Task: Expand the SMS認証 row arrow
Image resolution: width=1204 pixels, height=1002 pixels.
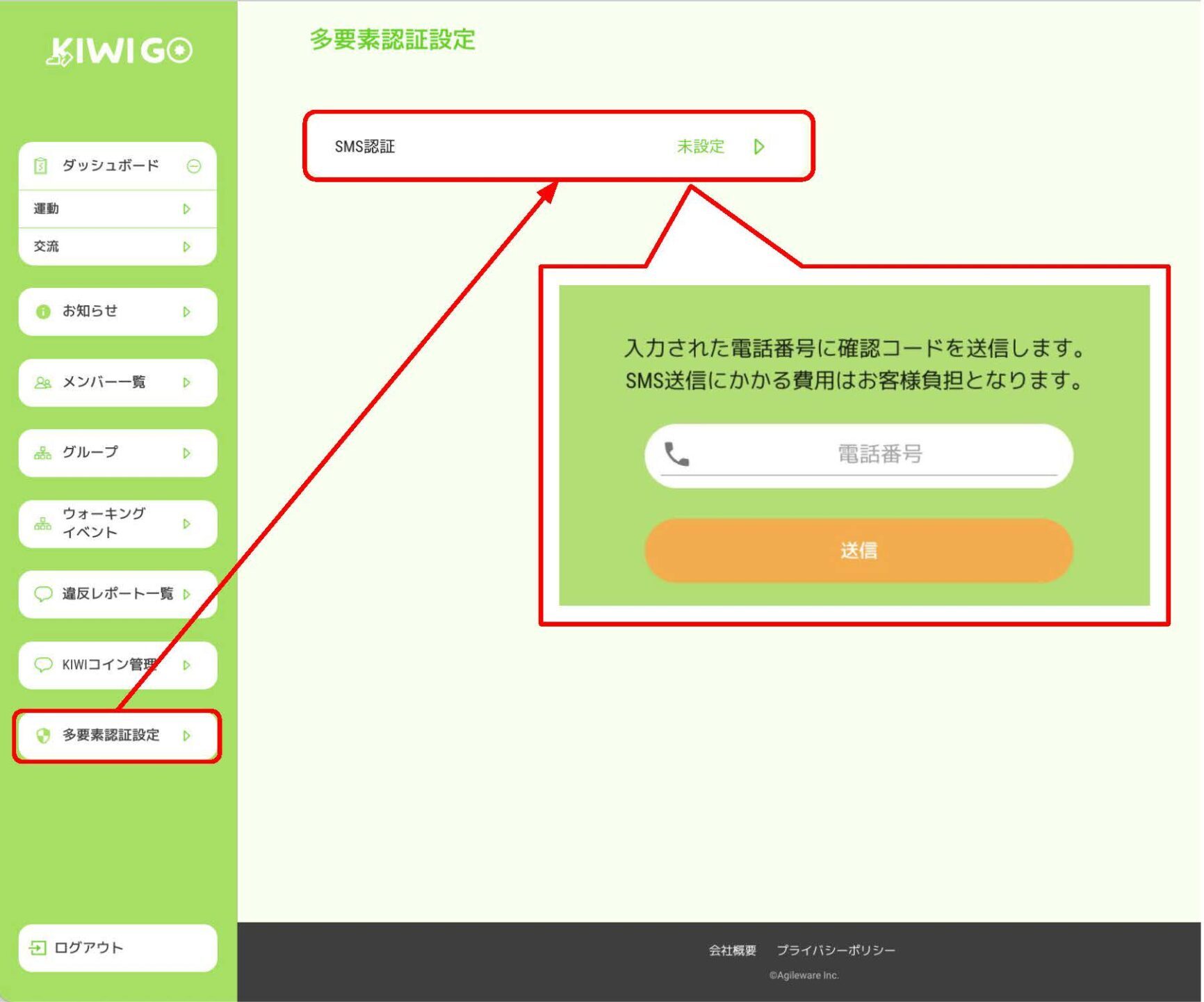Action: point(759,147)
